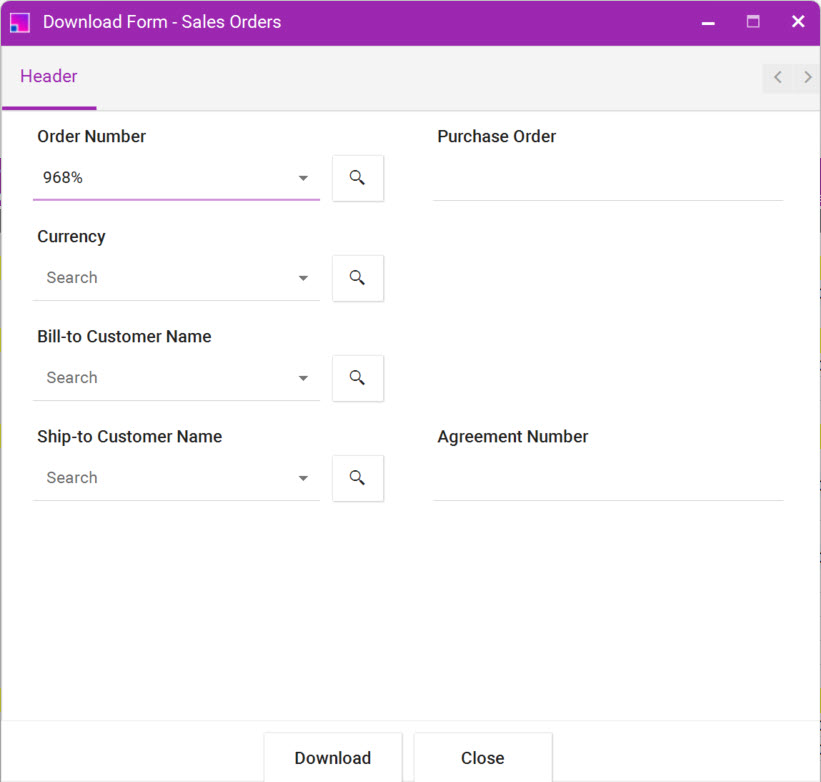Open the Ship-to Customer Name dropdown arrow

tap(303, 479)
